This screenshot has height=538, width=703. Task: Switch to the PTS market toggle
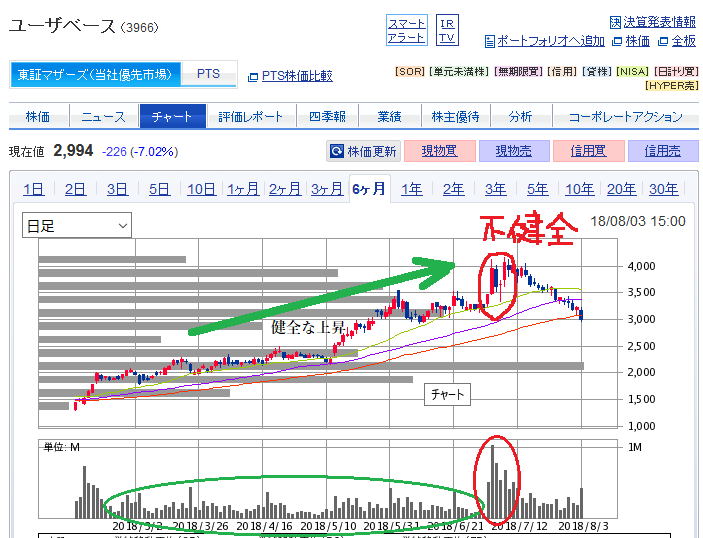[x=208, y=75]
